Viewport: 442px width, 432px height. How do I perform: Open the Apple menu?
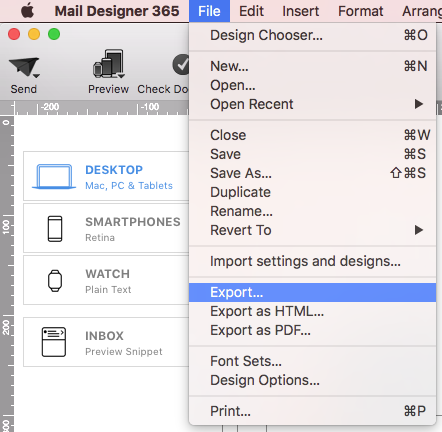click(28, 11)
